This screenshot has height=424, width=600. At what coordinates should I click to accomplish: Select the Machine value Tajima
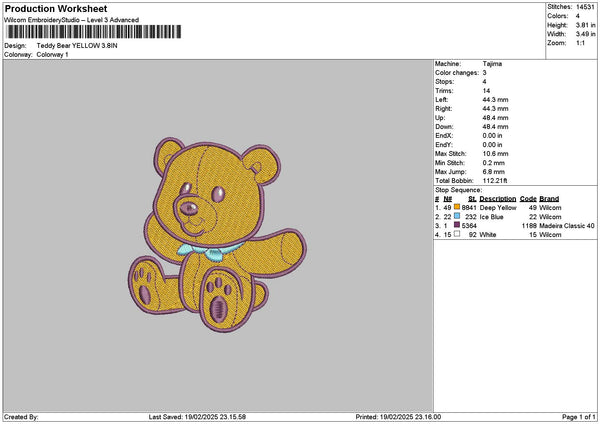pos(492,62)
